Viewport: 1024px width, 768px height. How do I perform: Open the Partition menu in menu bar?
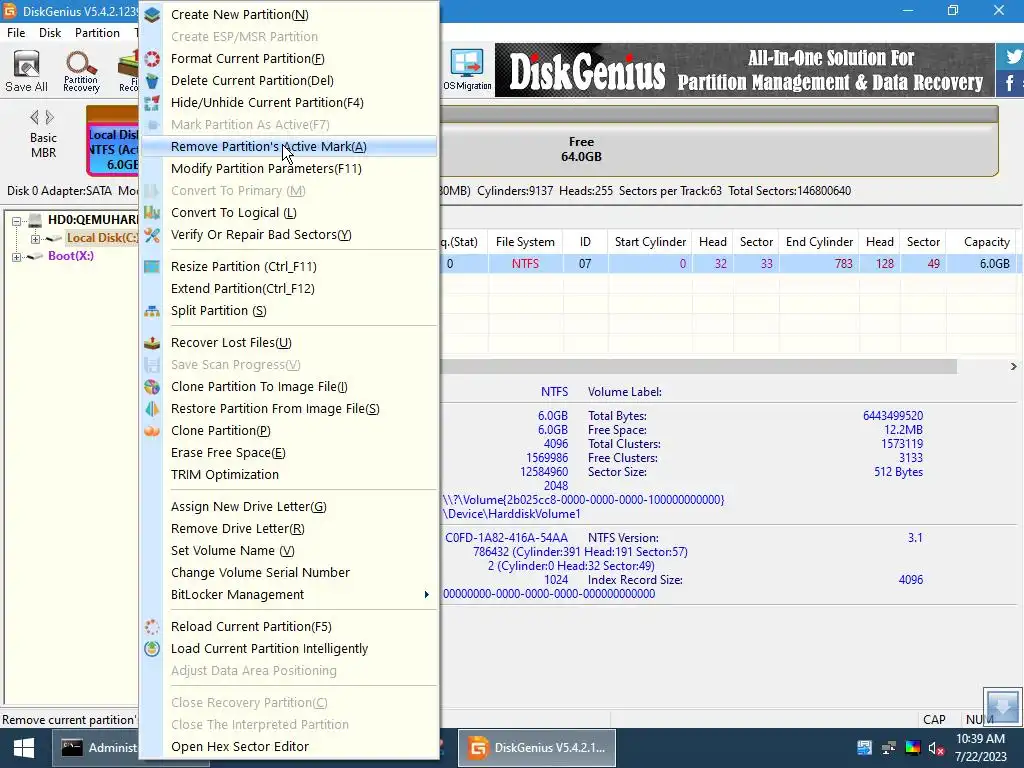point(97,33)
